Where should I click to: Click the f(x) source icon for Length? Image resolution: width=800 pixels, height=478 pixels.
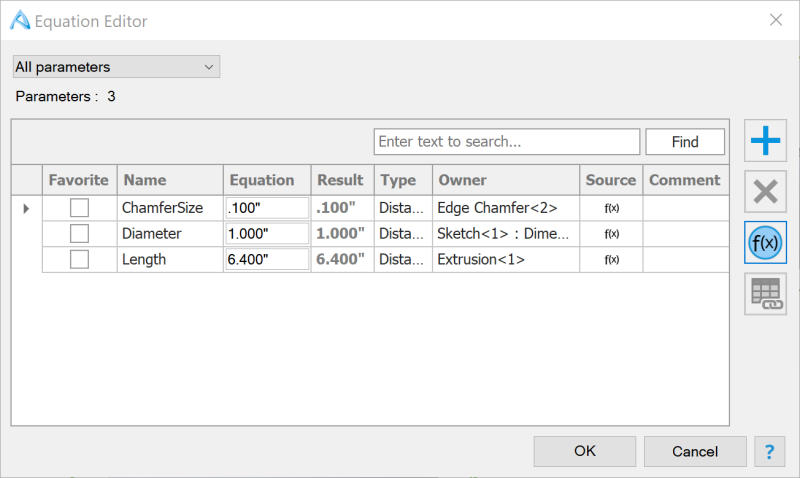(x=611, y=260)
